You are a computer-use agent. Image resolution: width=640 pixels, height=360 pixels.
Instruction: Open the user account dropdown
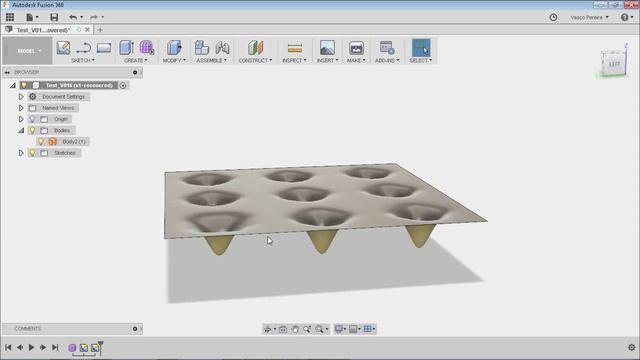(x=589, y=17)
